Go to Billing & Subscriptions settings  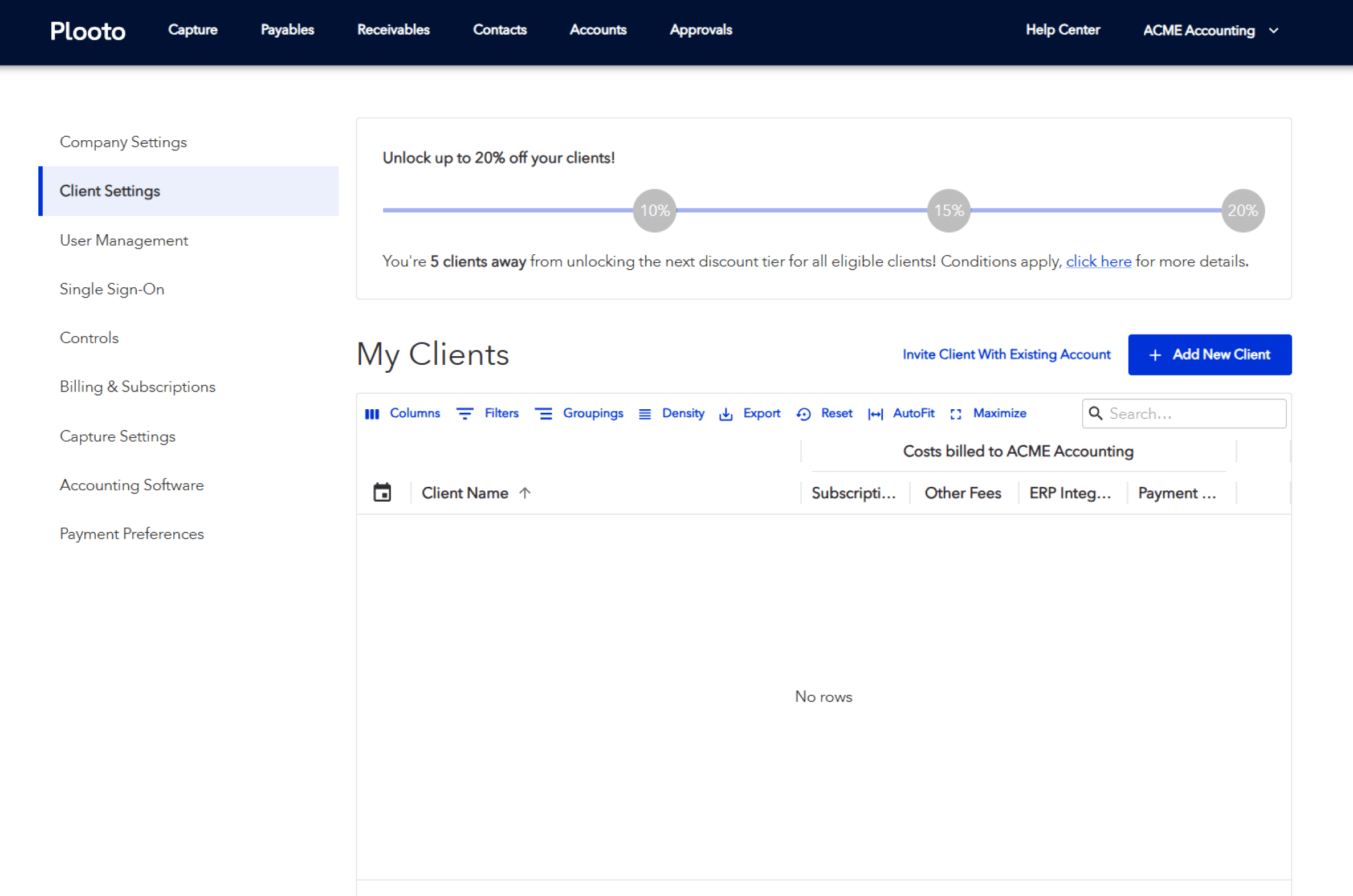(137, 387)
